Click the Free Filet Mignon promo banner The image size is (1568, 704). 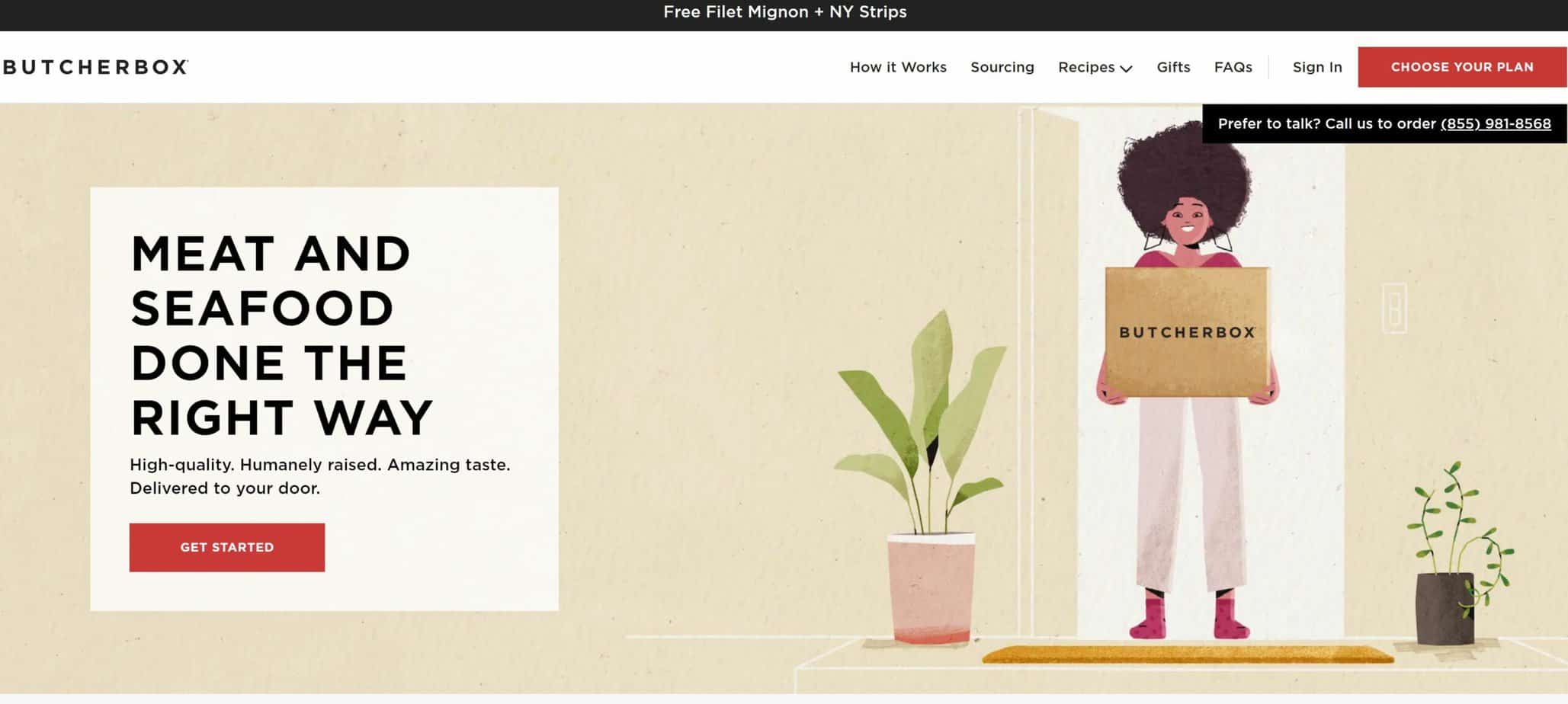(784, 12)
